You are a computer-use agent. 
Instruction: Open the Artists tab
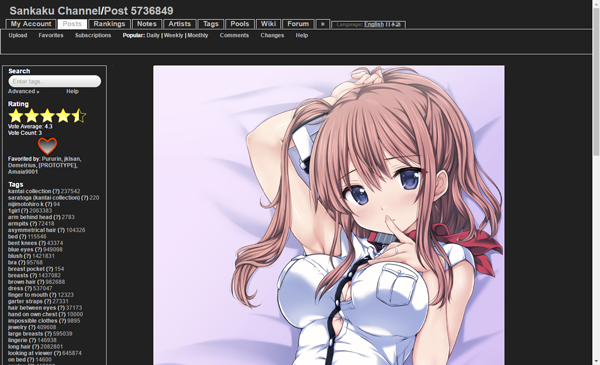pos(180,24)
